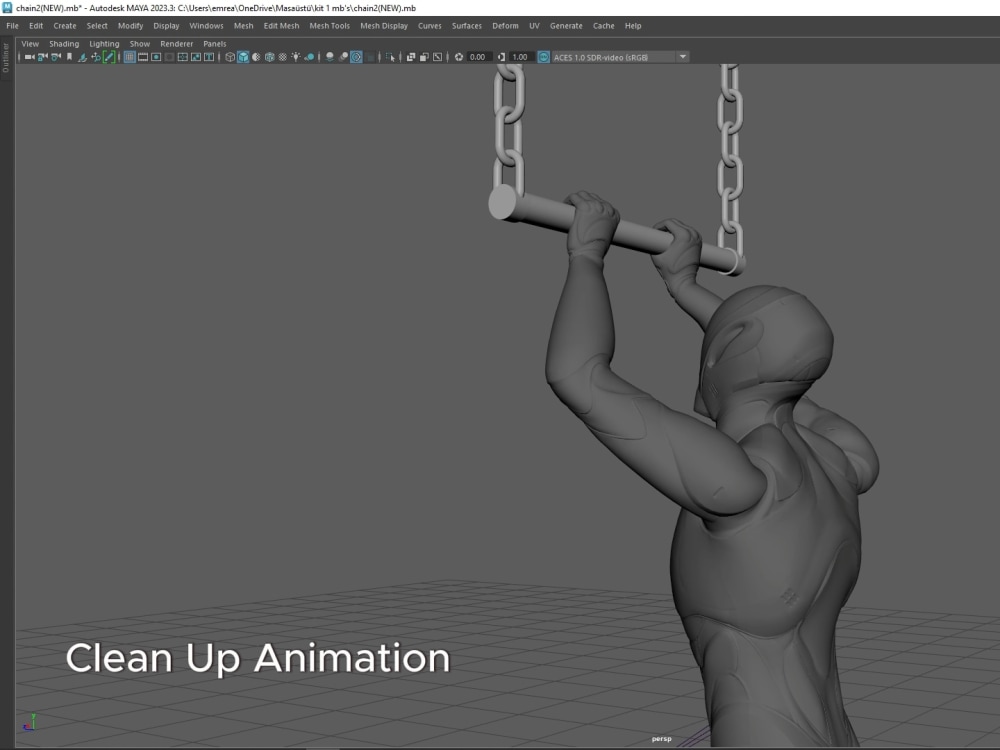Open the Mesh menu

[243, 26]
